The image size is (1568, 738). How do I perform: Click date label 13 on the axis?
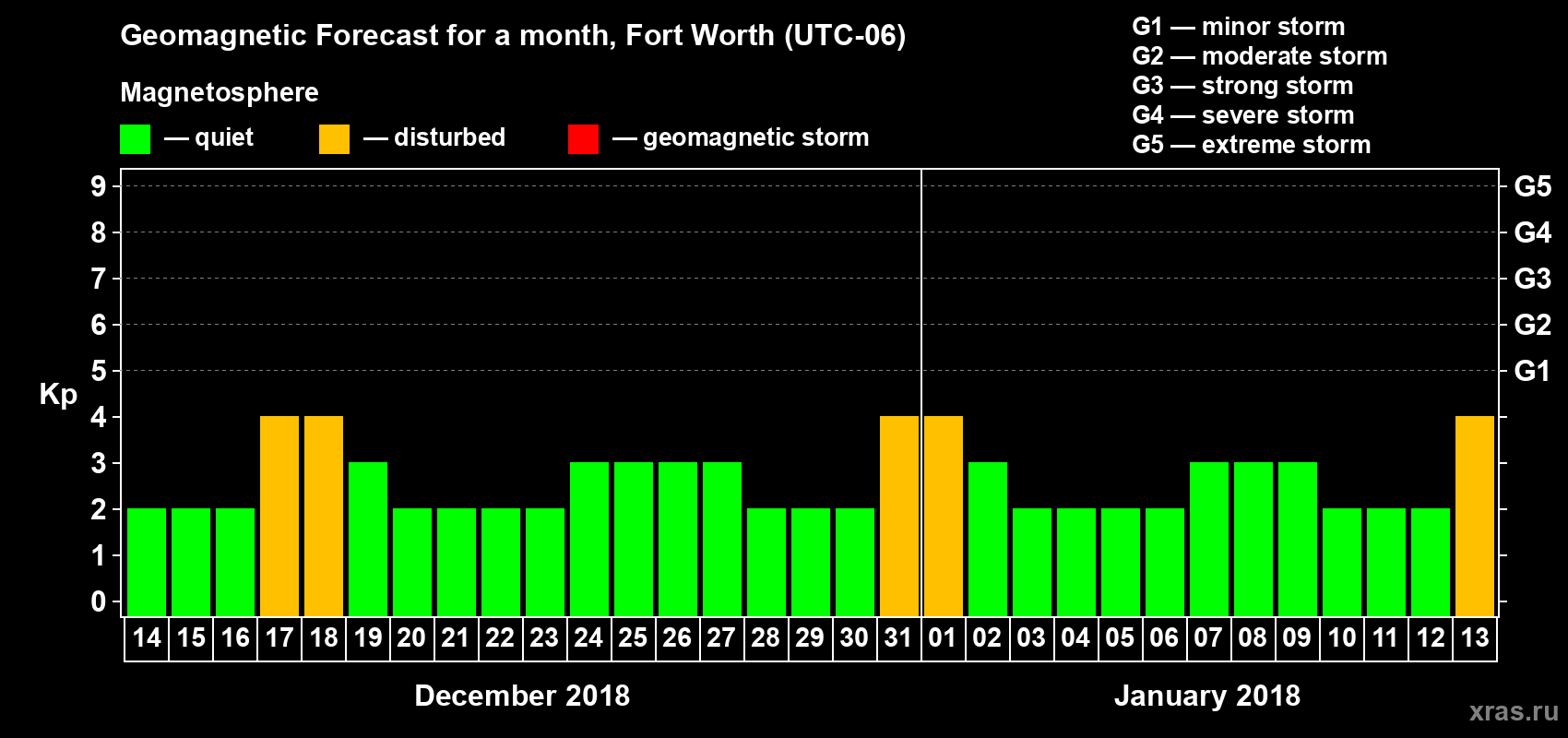click(1475, 638)
